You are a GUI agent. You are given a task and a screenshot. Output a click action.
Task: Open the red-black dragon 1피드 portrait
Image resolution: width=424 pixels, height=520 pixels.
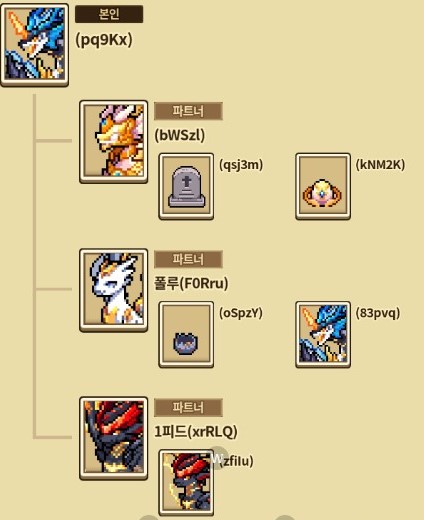[114, 438]
